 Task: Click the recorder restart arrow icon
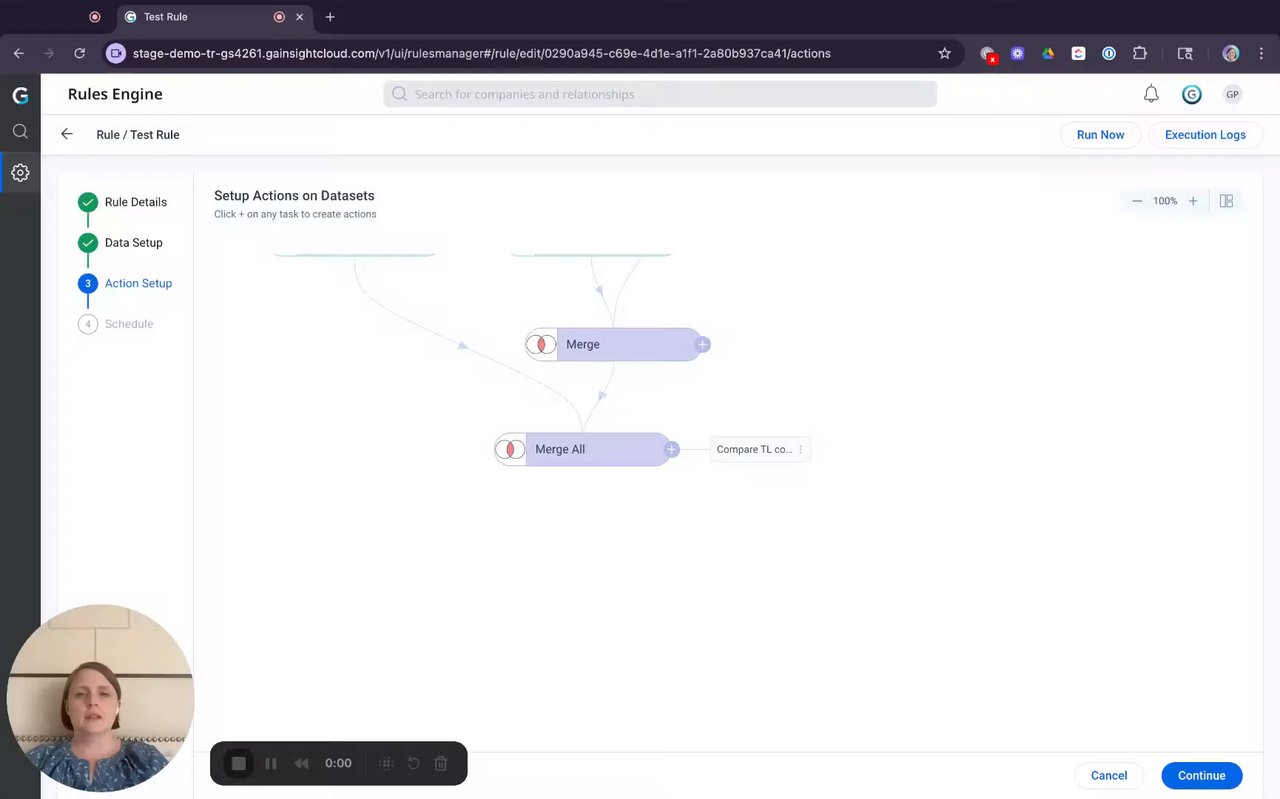[413, 763]
